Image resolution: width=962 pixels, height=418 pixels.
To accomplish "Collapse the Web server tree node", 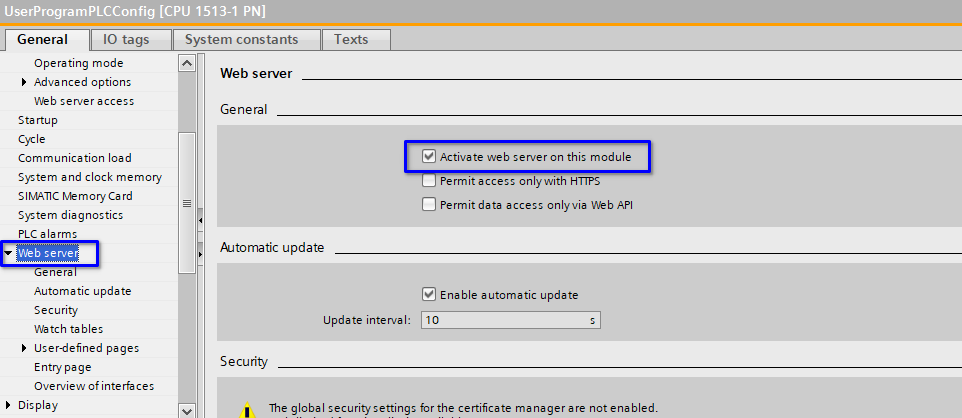I will (x=8, y=253).
